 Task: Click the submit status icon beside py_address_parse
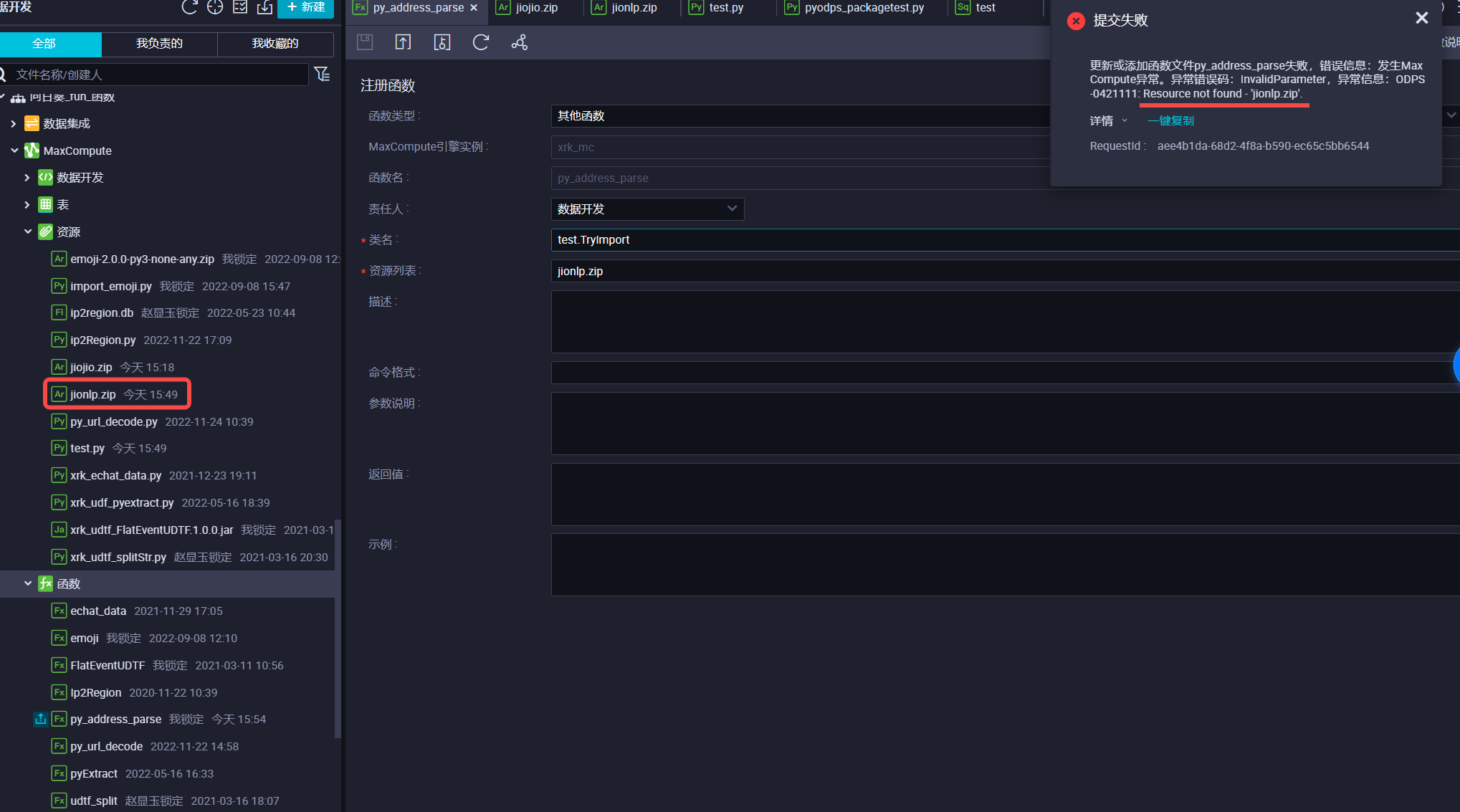point(41,719)
